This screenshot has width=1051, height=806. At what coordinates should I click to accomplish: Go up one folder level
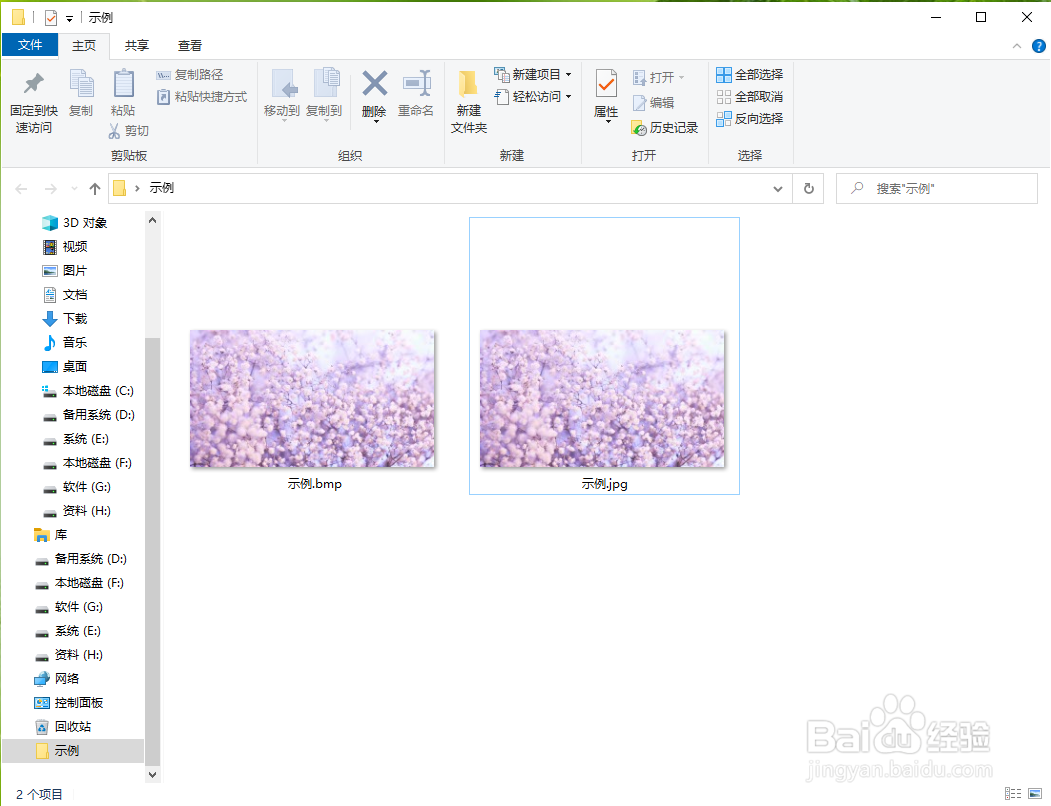click(95, 189)
